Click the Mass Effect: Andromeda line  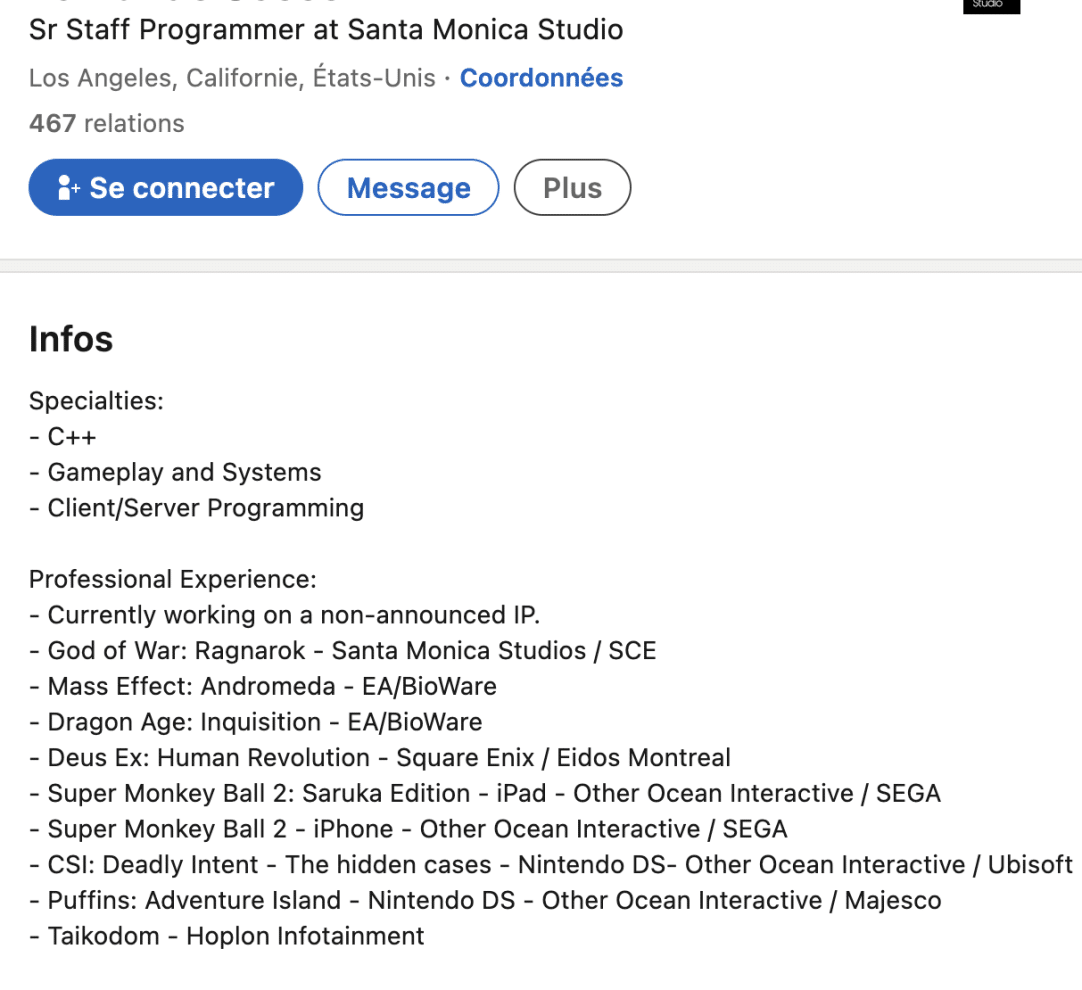pos(263,686)
